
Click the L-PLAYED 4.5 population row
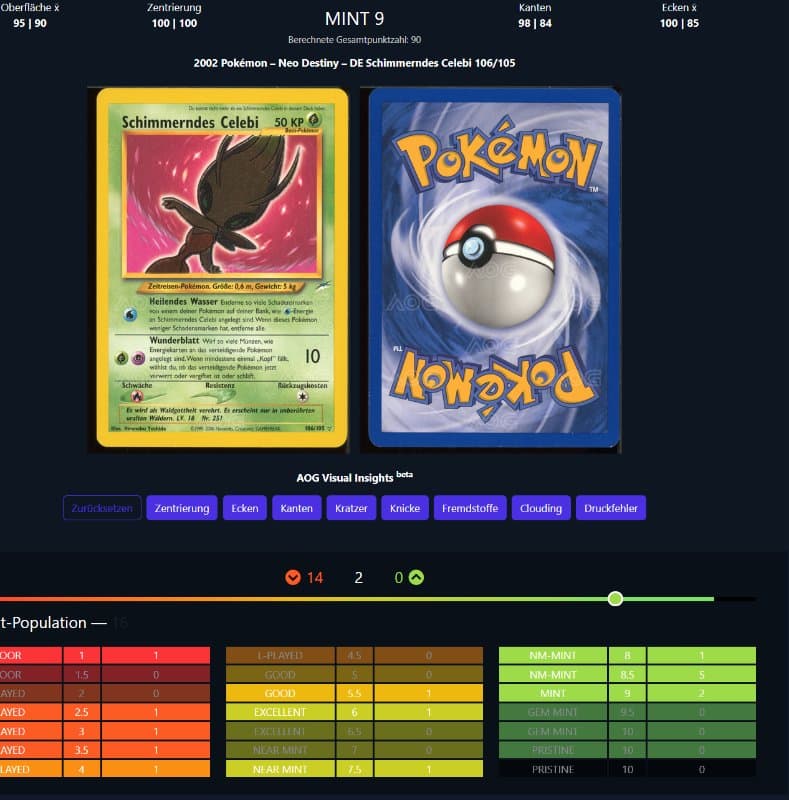354,655
